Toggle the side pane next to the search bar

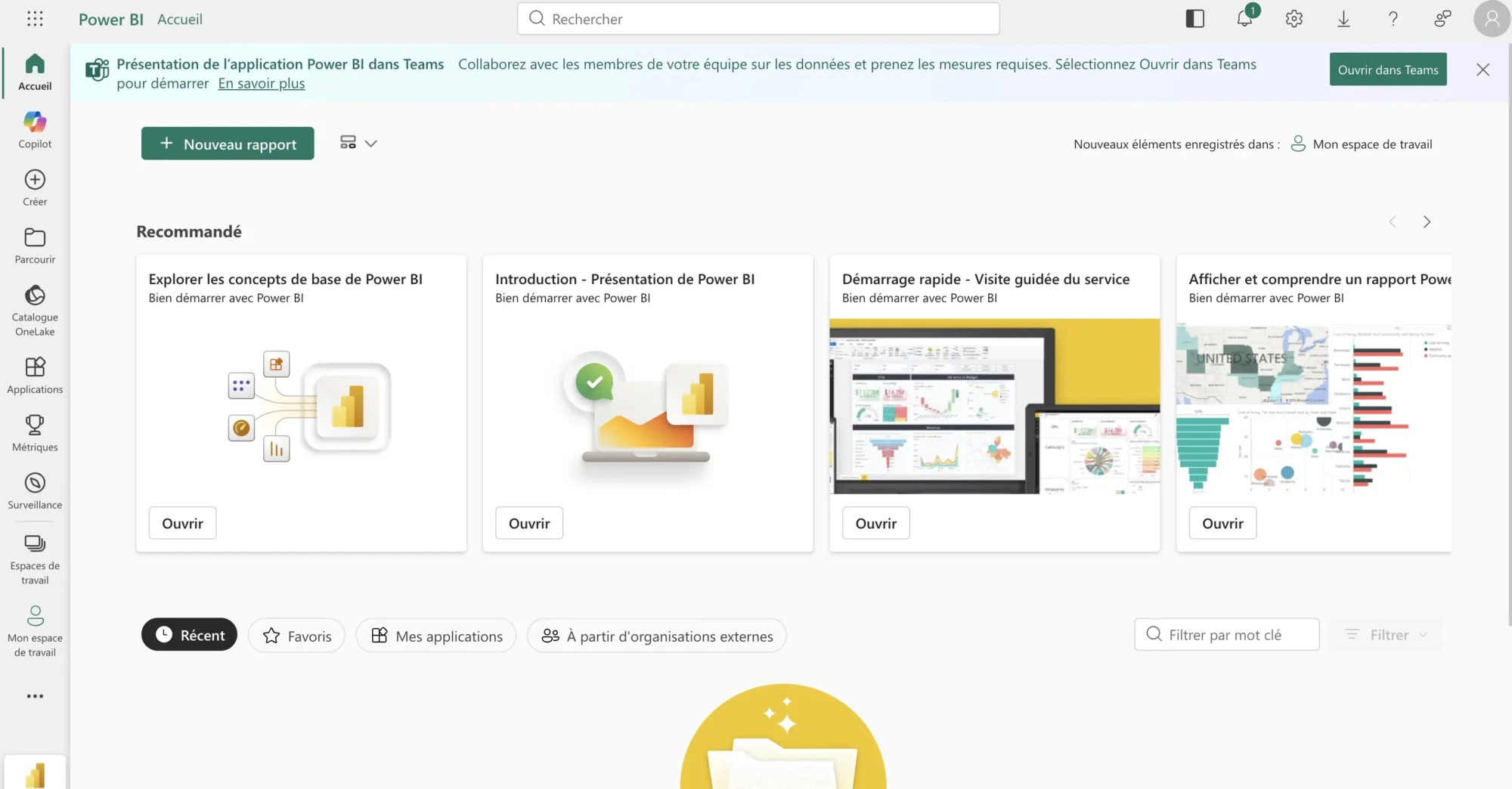[x=1194, y=18]
